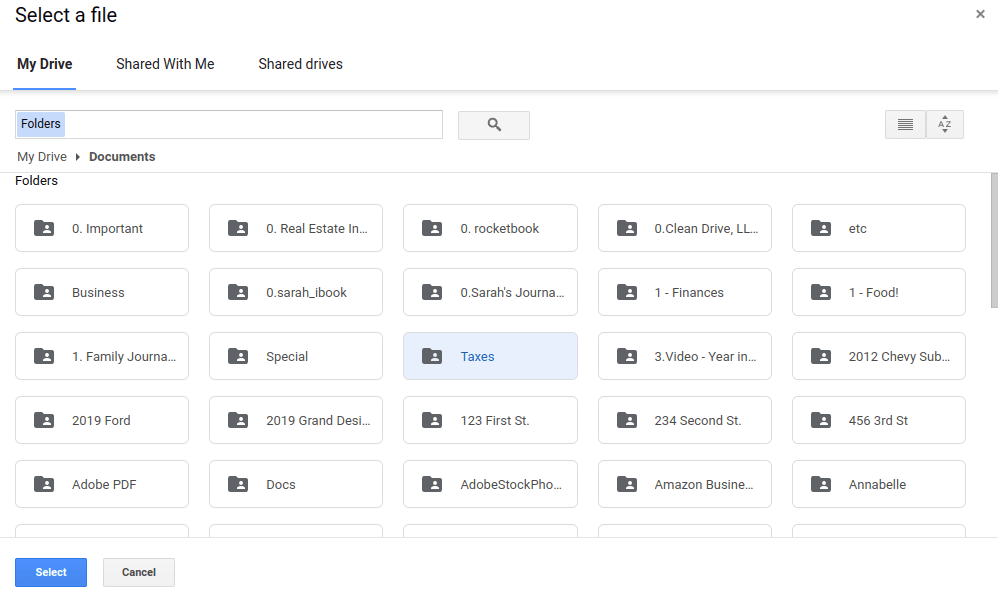
Task: Go to My Drive in the breadcrumb
Action: (x=42, y=157)
